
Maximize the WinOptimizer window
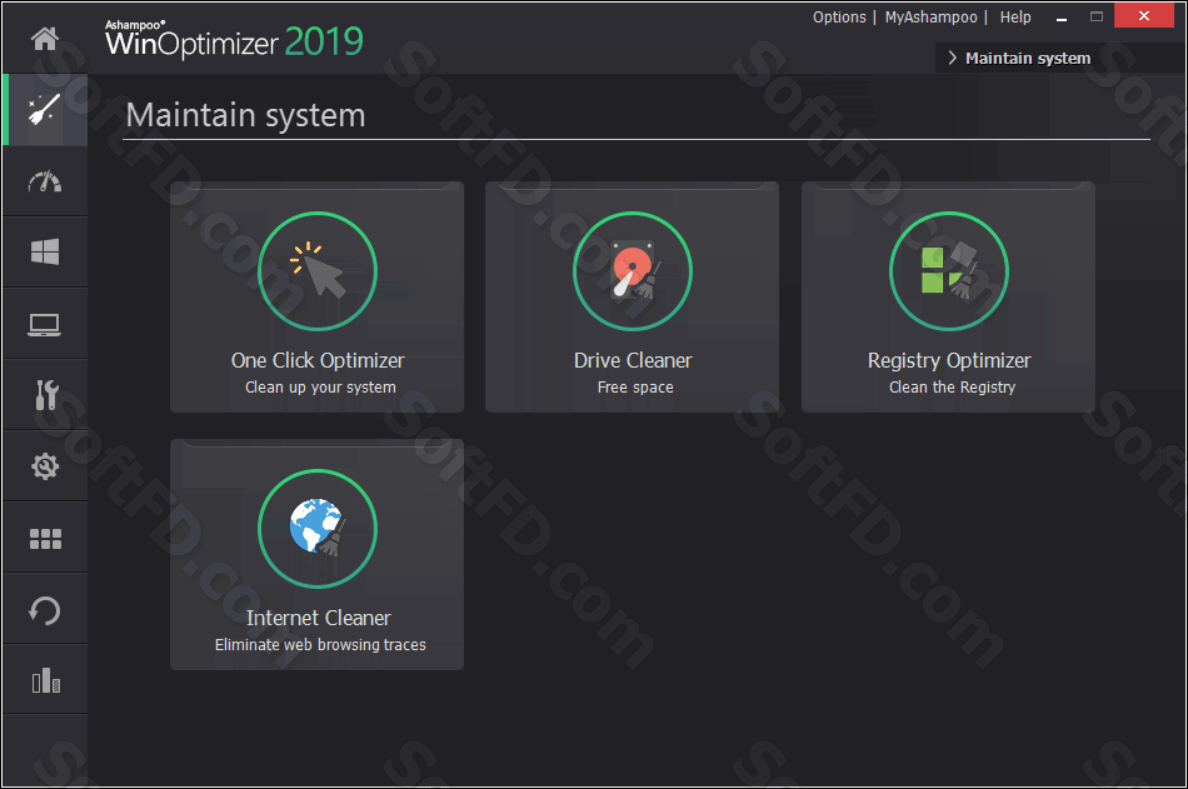(x=1096, y=16)
